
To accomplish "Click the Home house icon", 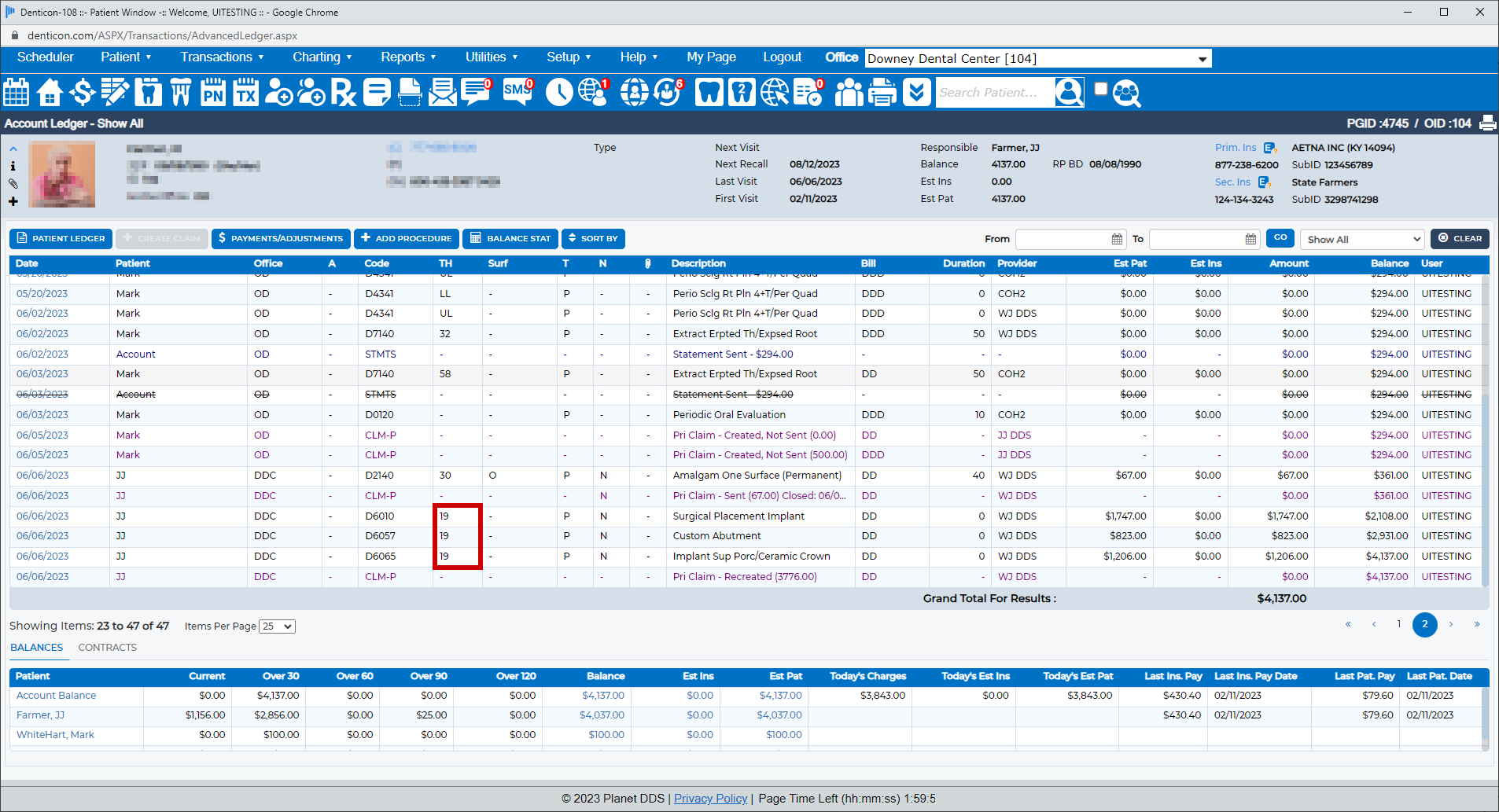I will pos(50,93).
